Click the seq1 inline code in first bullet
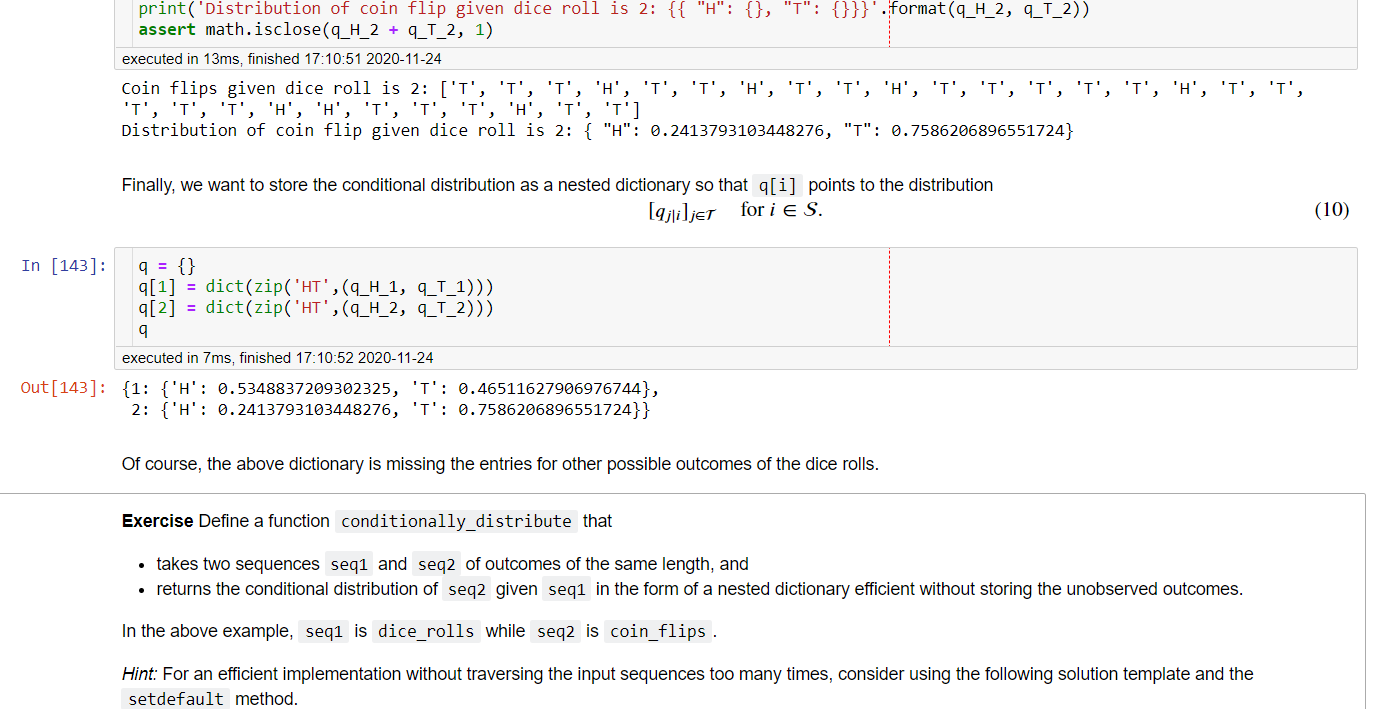Screen dimensions: 1379x709 click(x=348, y=564)
